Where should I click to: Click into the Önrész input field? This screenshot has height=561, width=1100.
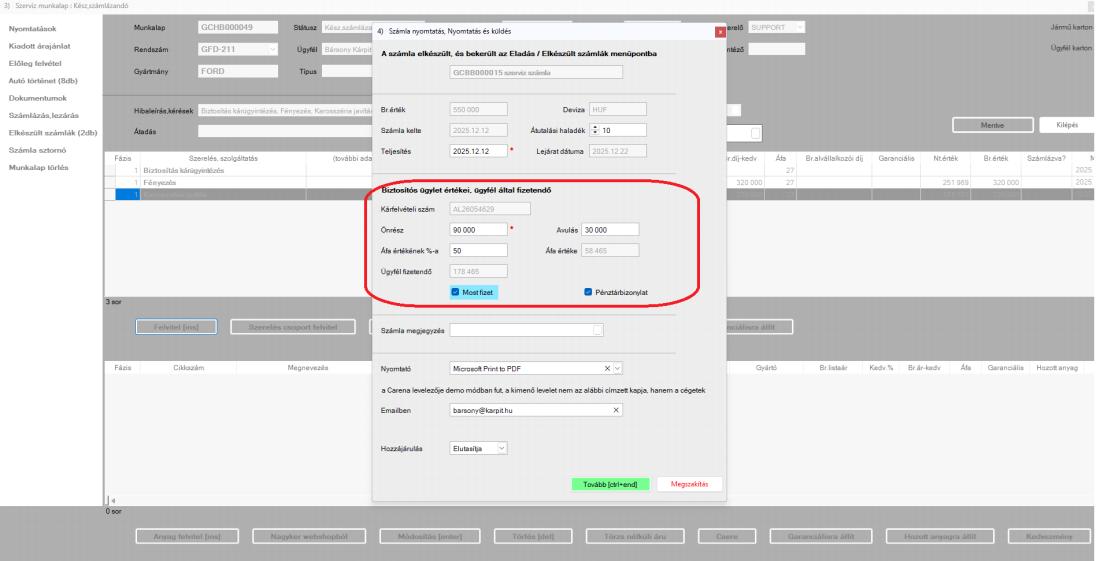(478, 229)
